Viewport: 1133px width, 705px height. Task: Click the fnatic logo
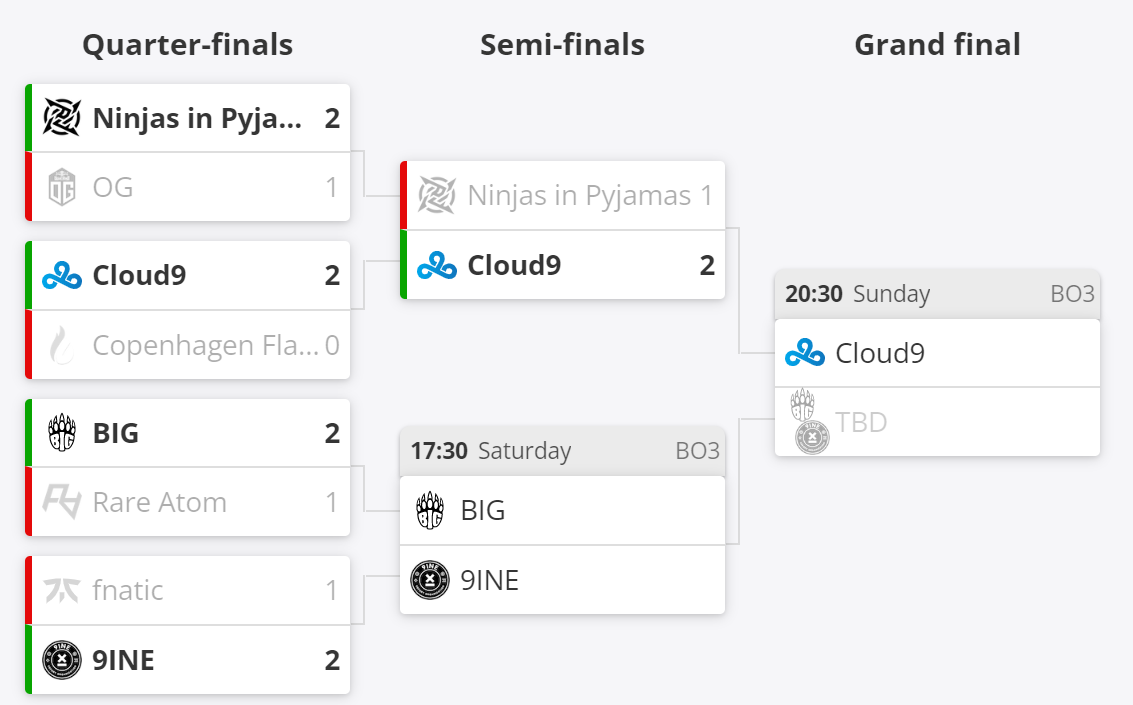(x=62, y=590)
